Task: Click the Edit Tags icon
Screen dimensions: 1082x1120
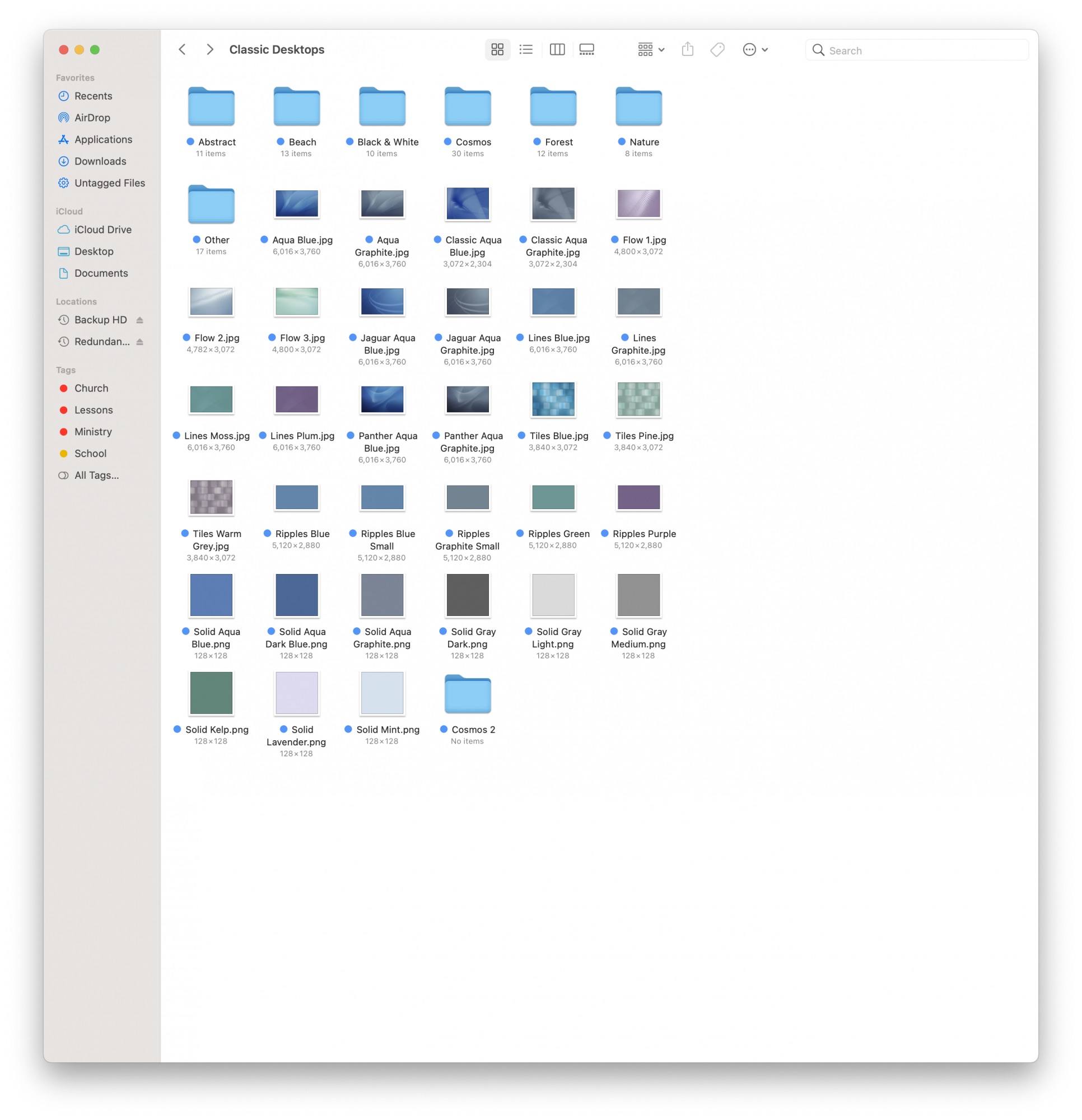Action: 717,50
